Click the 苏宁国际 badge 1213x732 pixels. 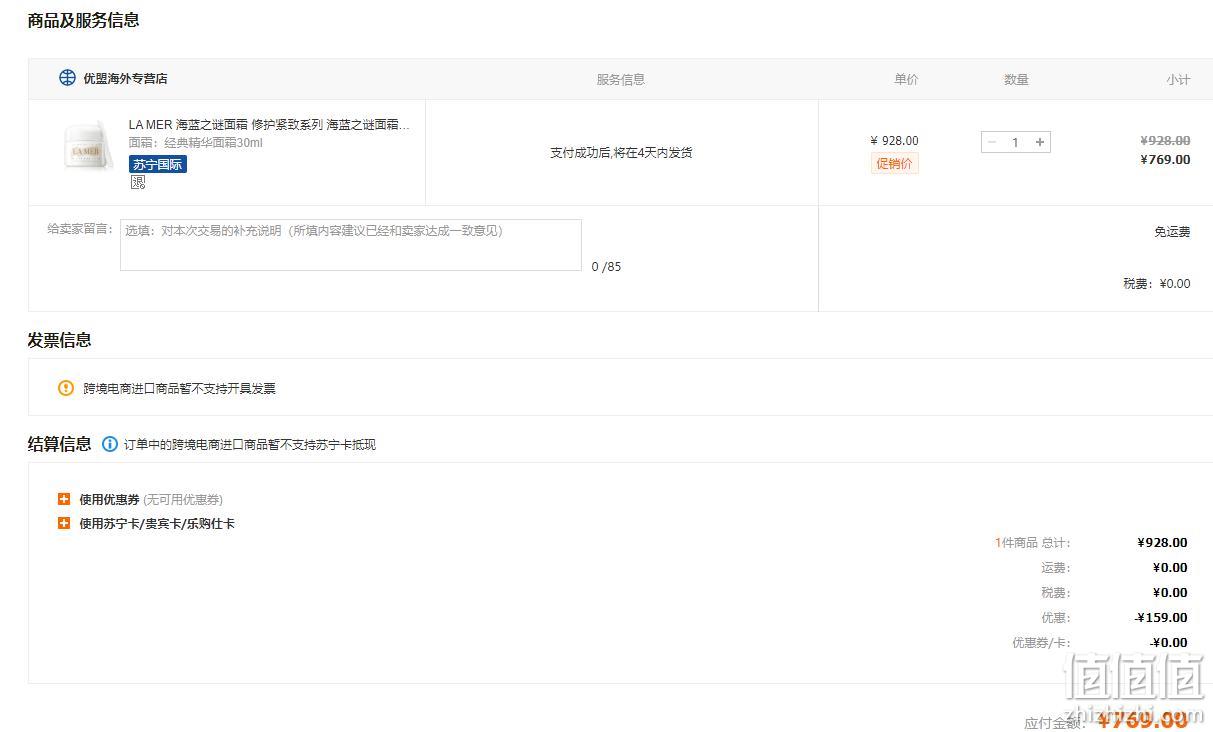click(x=157, y=164)
